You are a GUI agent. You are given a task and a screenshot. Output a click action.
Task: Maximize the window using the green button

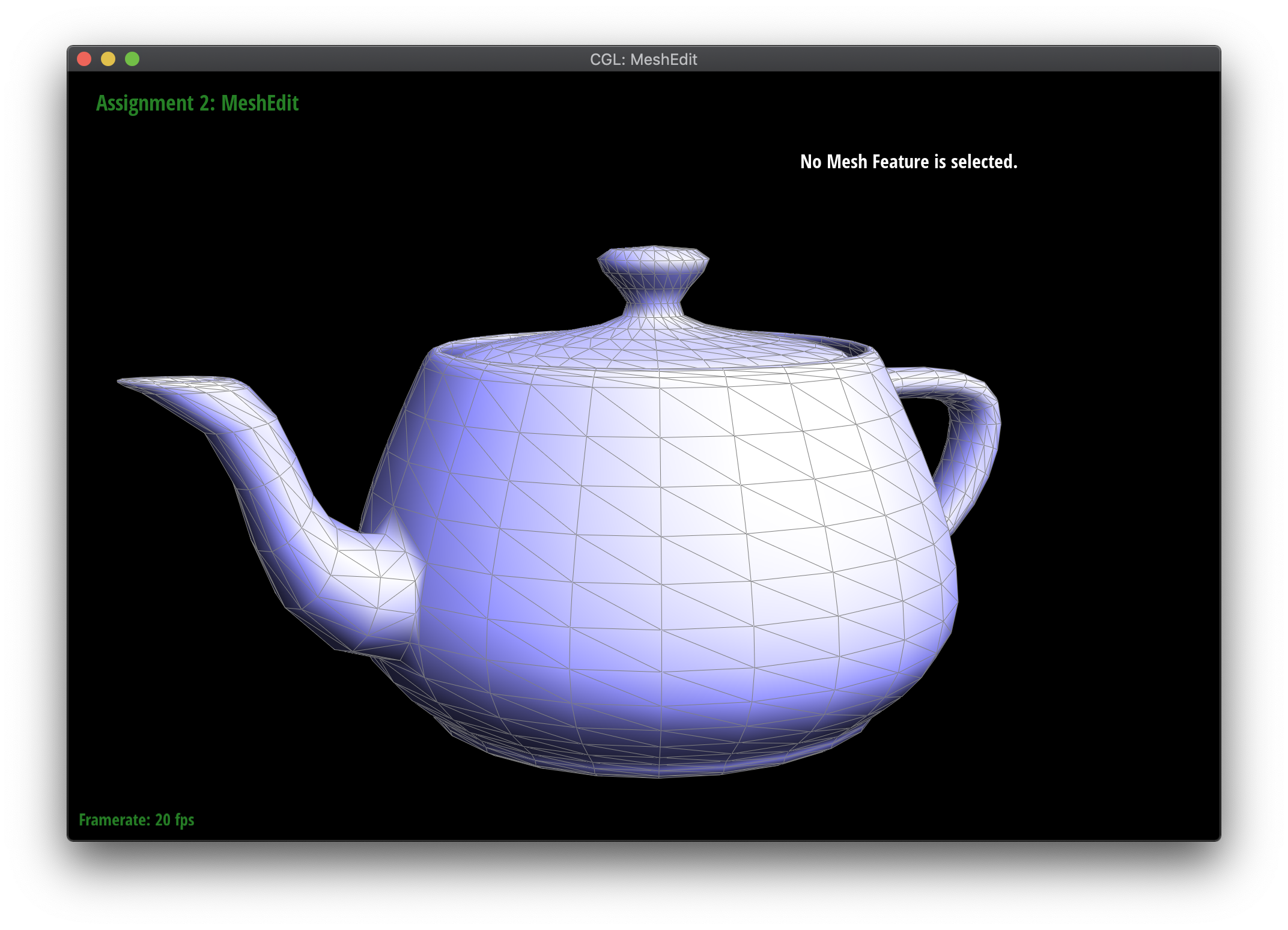132,59
